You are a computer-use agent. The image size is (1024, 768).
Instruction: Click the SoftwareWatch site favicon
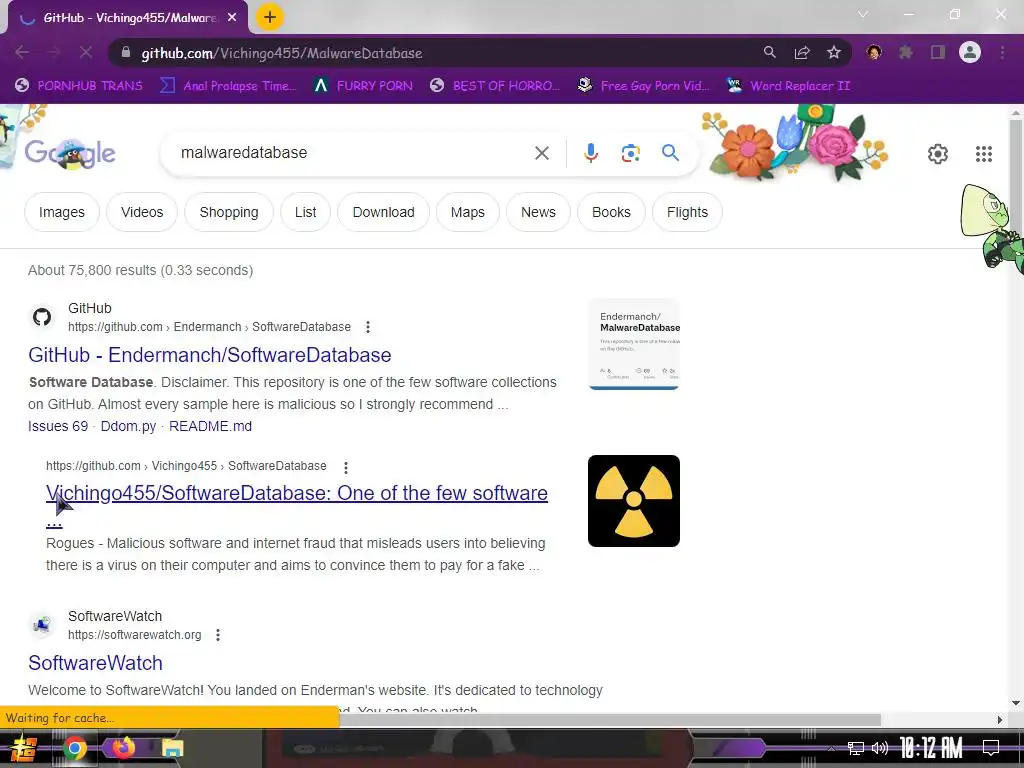click(42, 625)
